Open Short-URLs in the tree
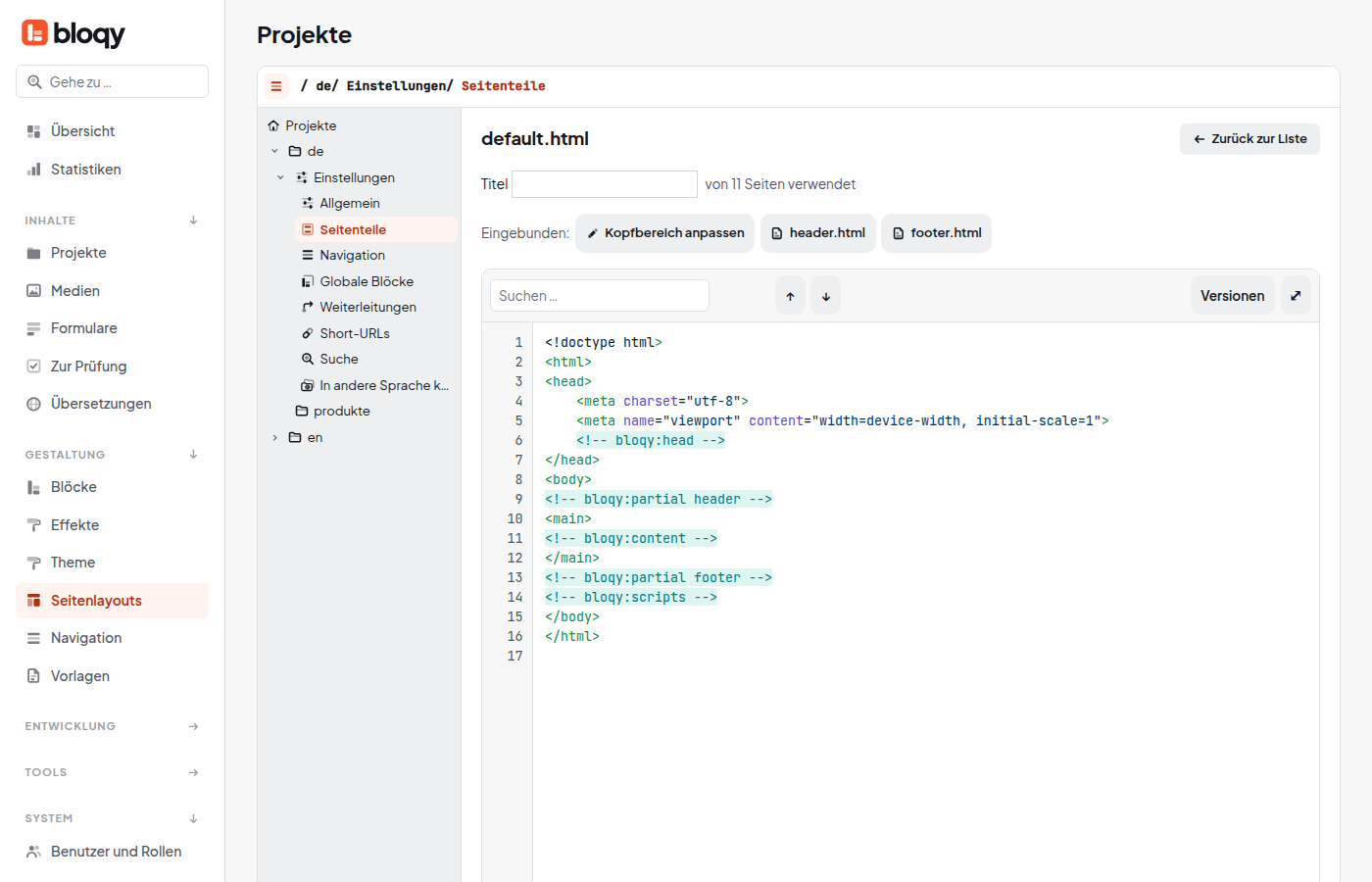 click(376, 333)
